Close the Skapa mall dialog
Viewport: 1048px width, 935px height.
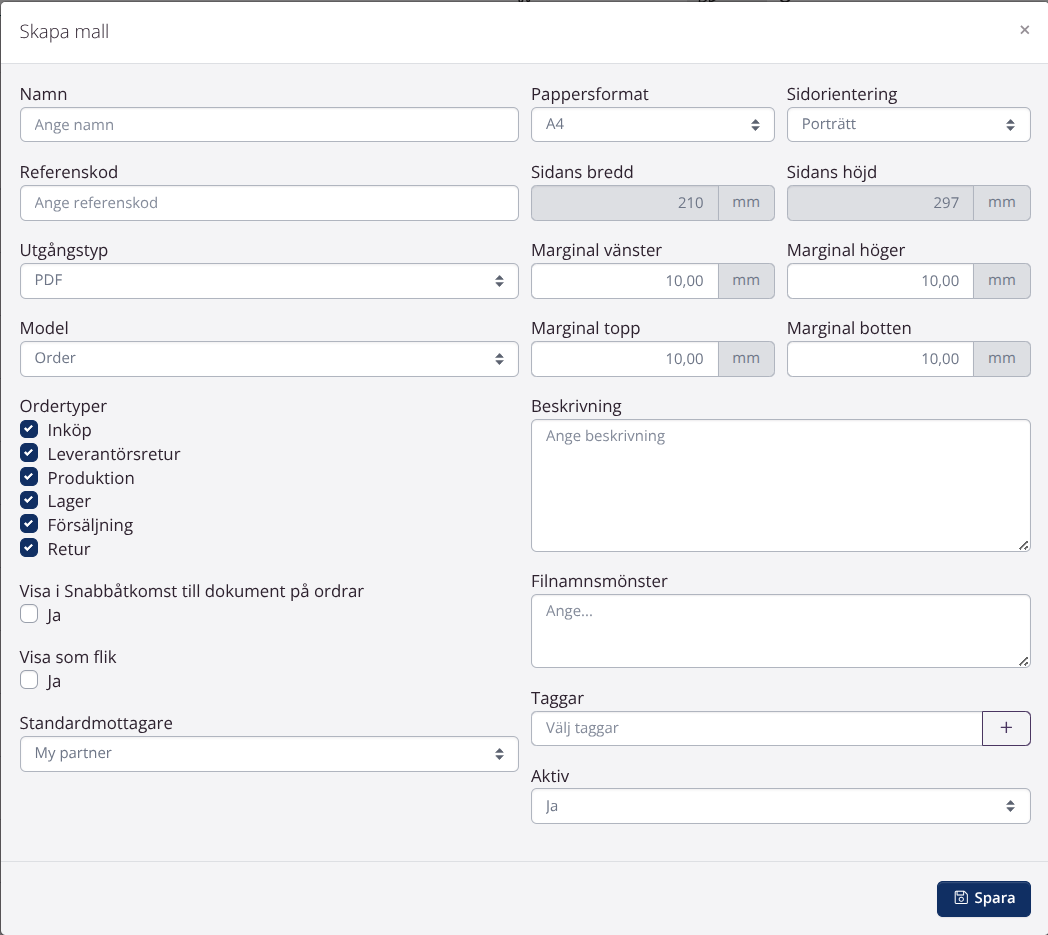[x=1024, y=30]
